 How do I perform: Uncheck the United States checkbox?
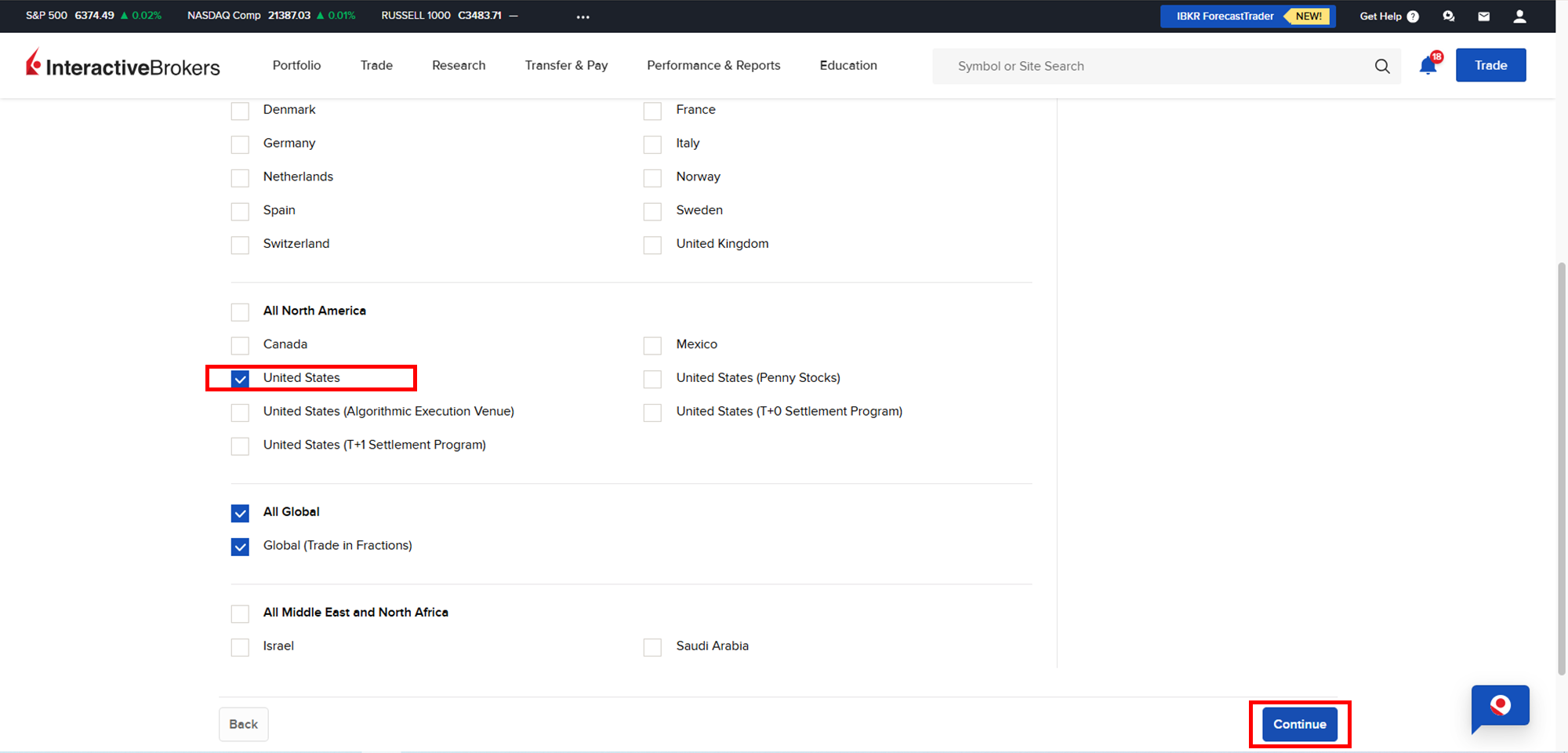point(240,379)
